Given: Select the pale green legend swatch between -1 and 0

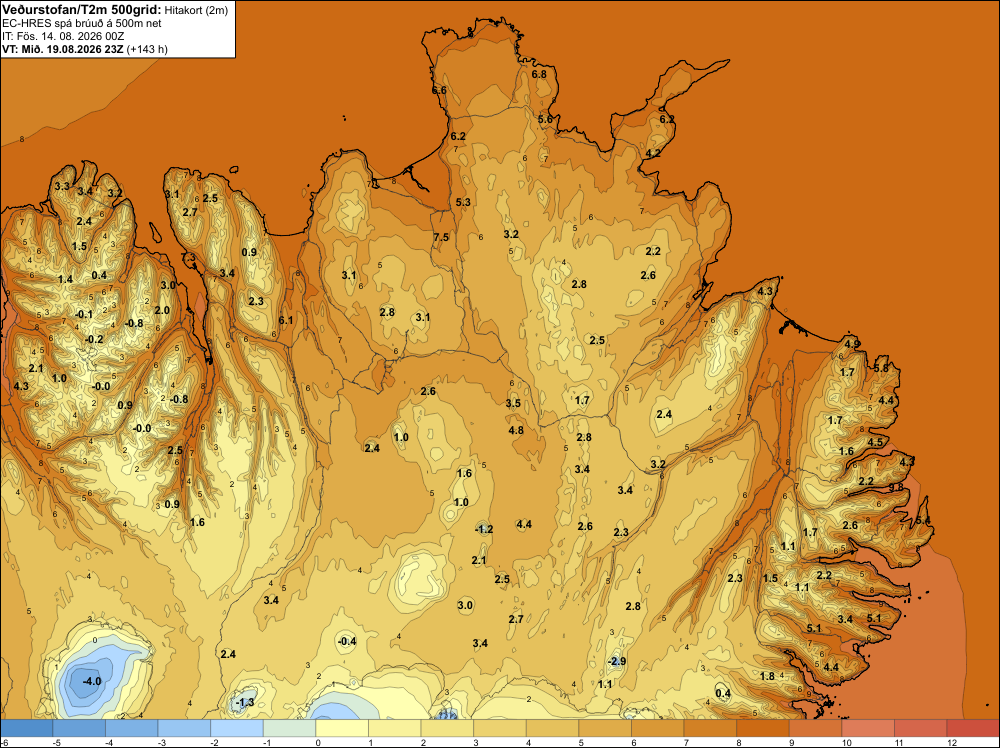Looking at the screenshot, I should 290,728.
